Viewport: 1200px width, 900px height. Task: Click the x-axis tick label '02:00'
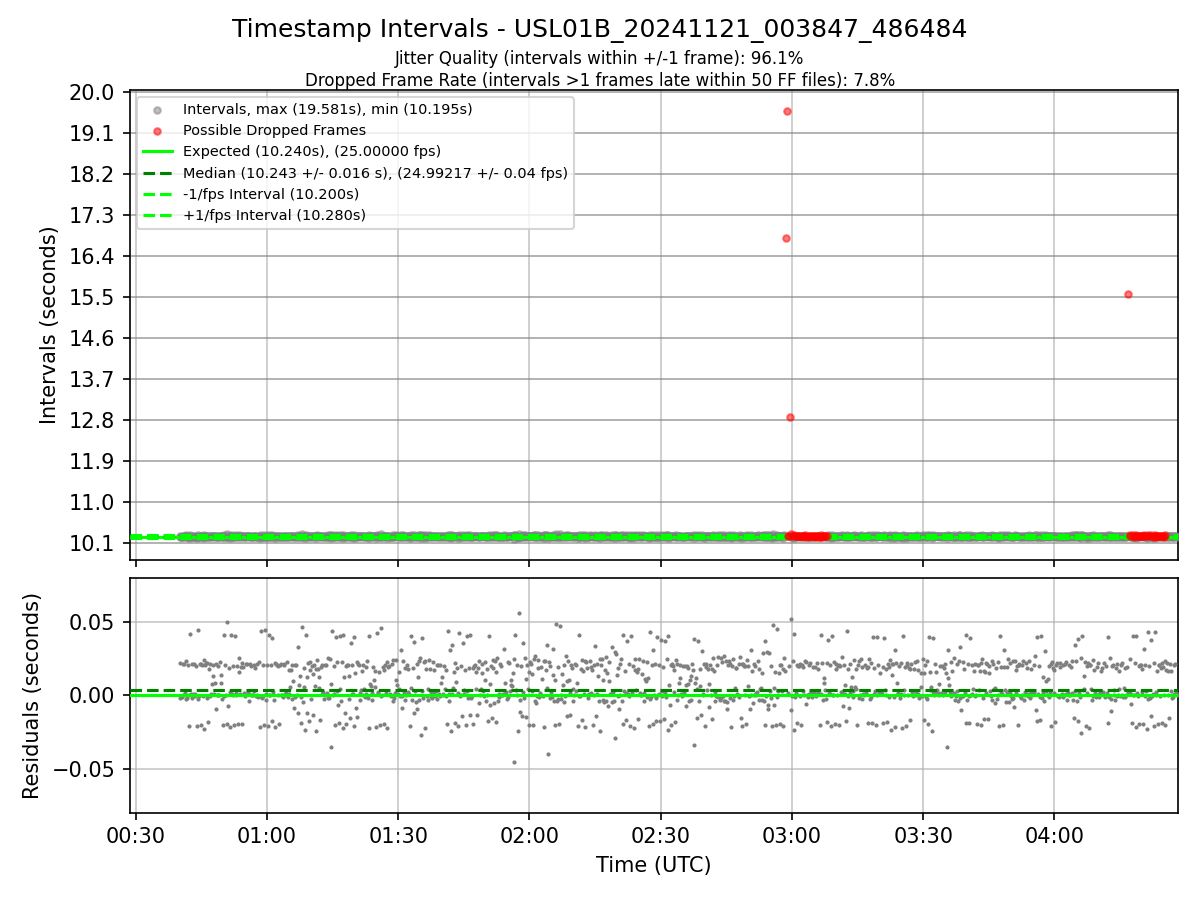pos(529,836)
